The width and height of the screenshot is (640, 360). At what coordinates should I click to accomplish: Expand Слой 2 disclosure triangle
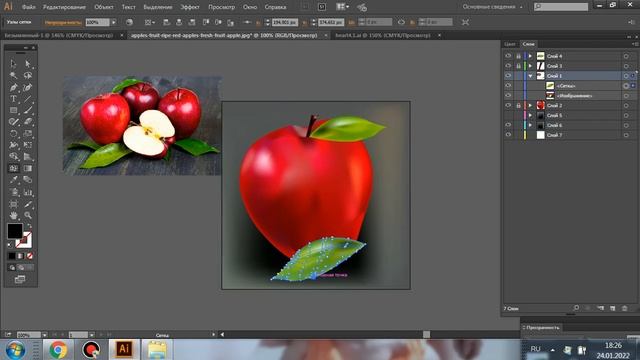pos(530,105)
